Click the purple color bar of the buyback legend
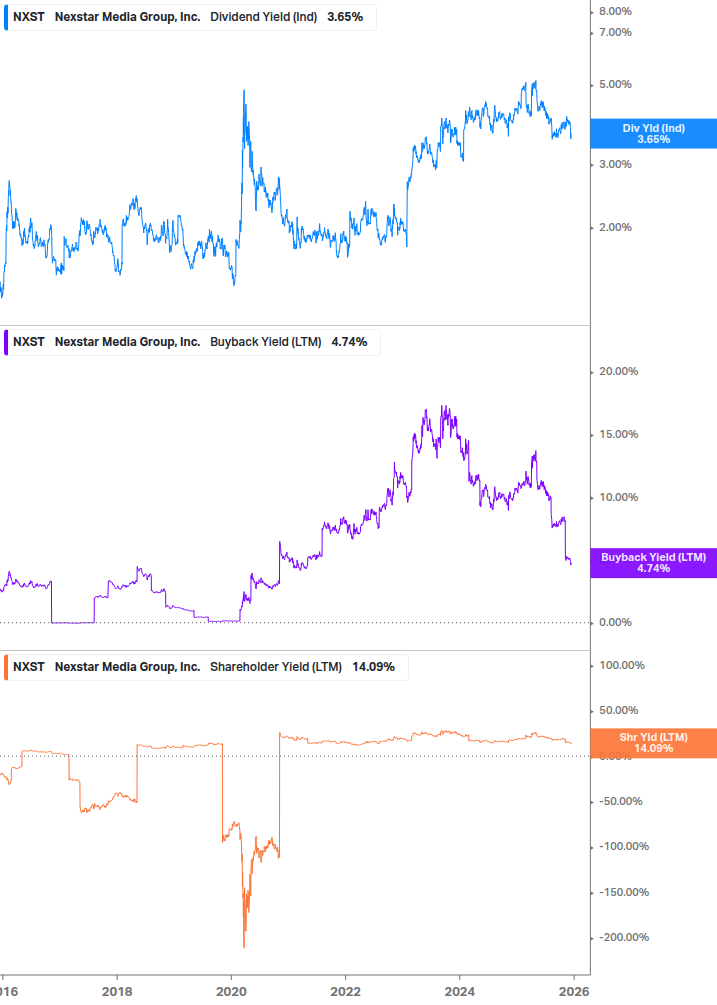The width and height of the screenshot is (717, 1005). (x=6, y=342)
